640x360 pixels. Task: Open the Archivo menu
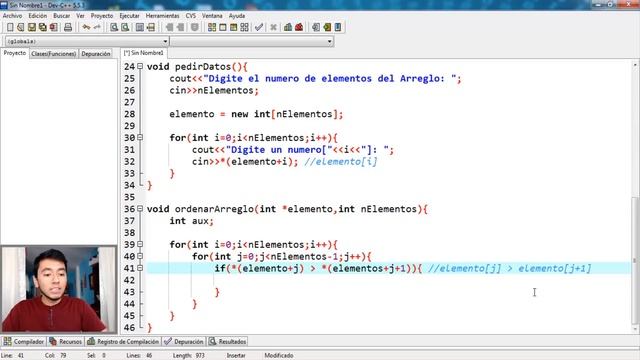click(12, 16)
